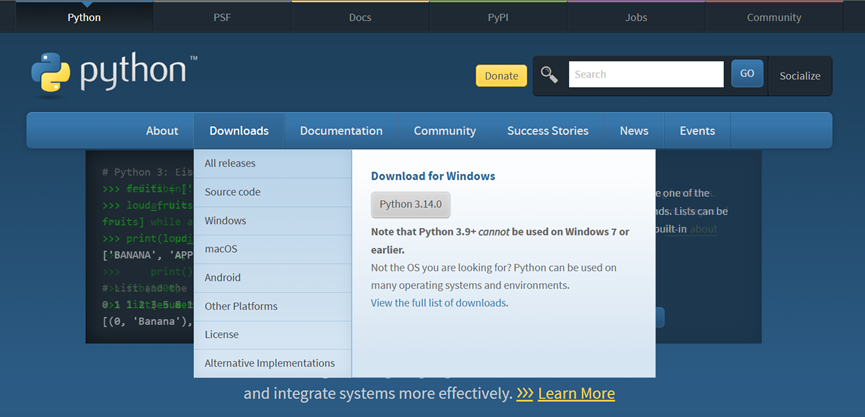Select All releases in Downloads menu

click(273, 163)
